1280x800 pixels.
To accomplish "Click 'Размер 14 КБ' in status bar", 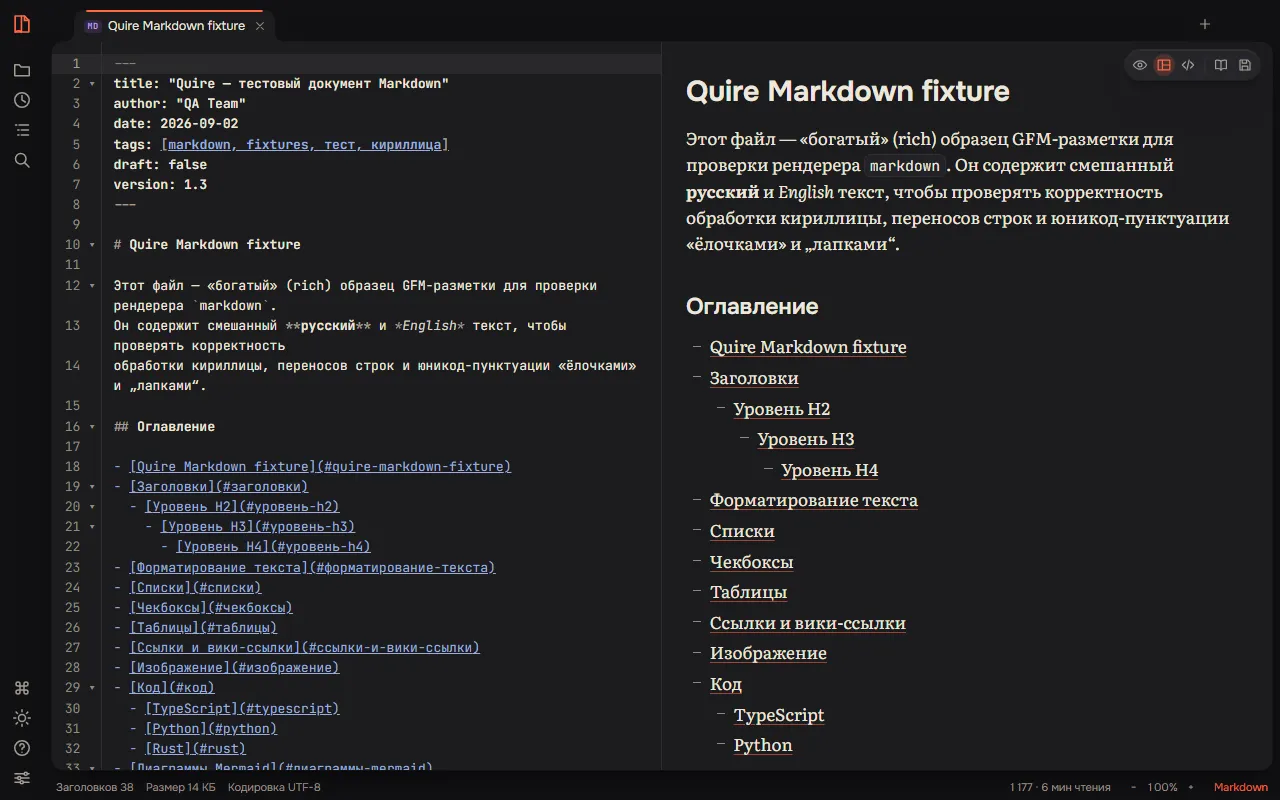I will point(180,787).
